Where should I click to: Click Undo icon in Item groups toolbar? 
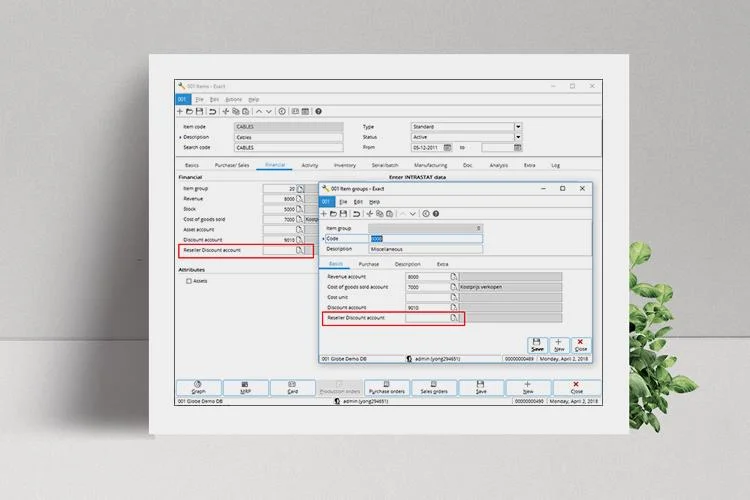click(x=356, y=214)
